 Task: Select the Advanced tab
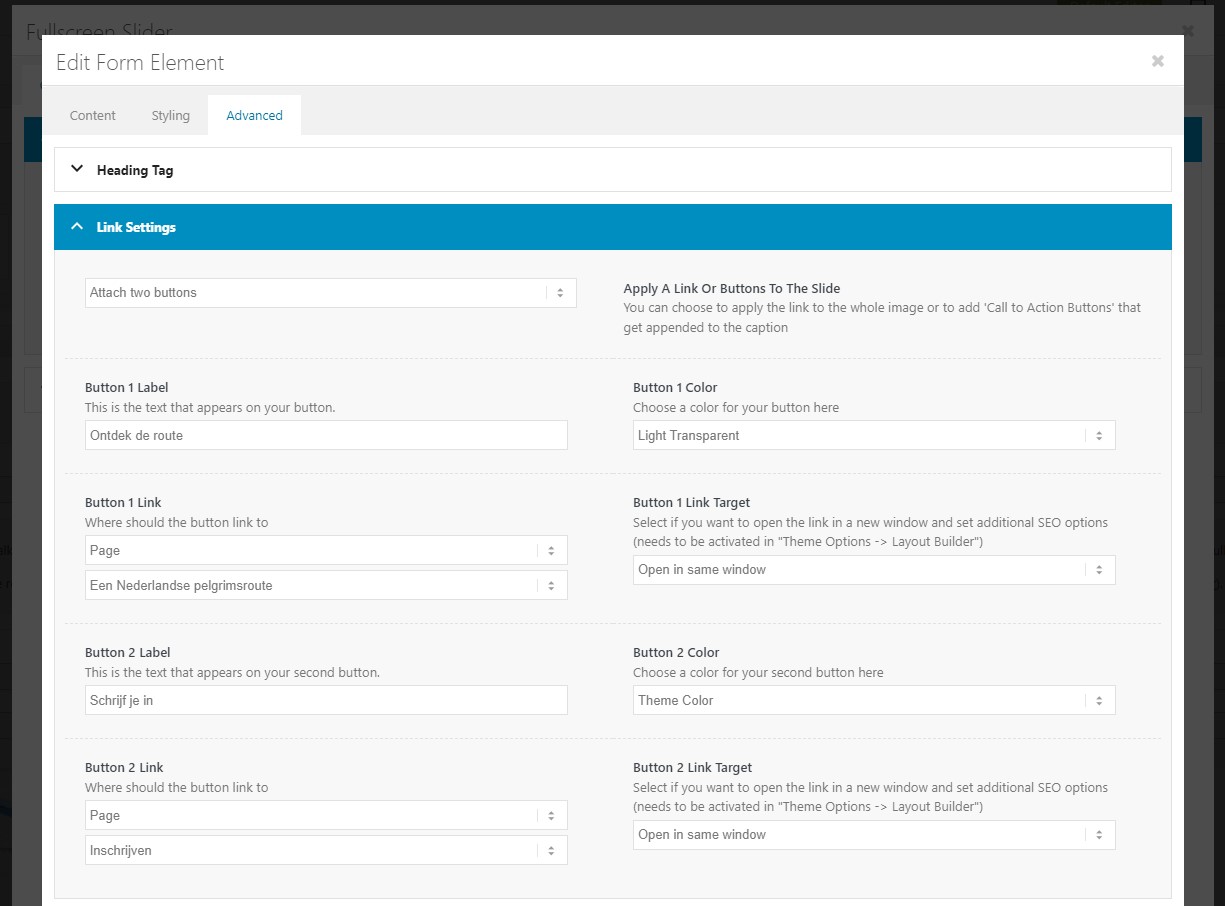[x=254, y=115]
